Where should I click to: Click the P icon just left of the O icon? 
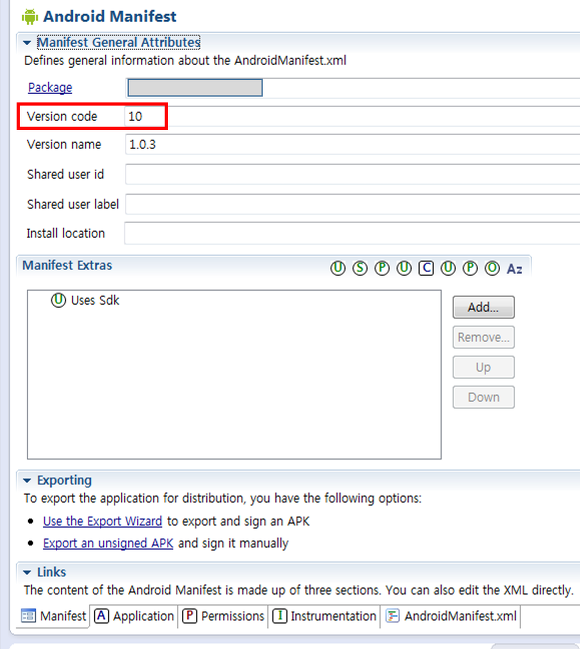click(x=470, y=268)
